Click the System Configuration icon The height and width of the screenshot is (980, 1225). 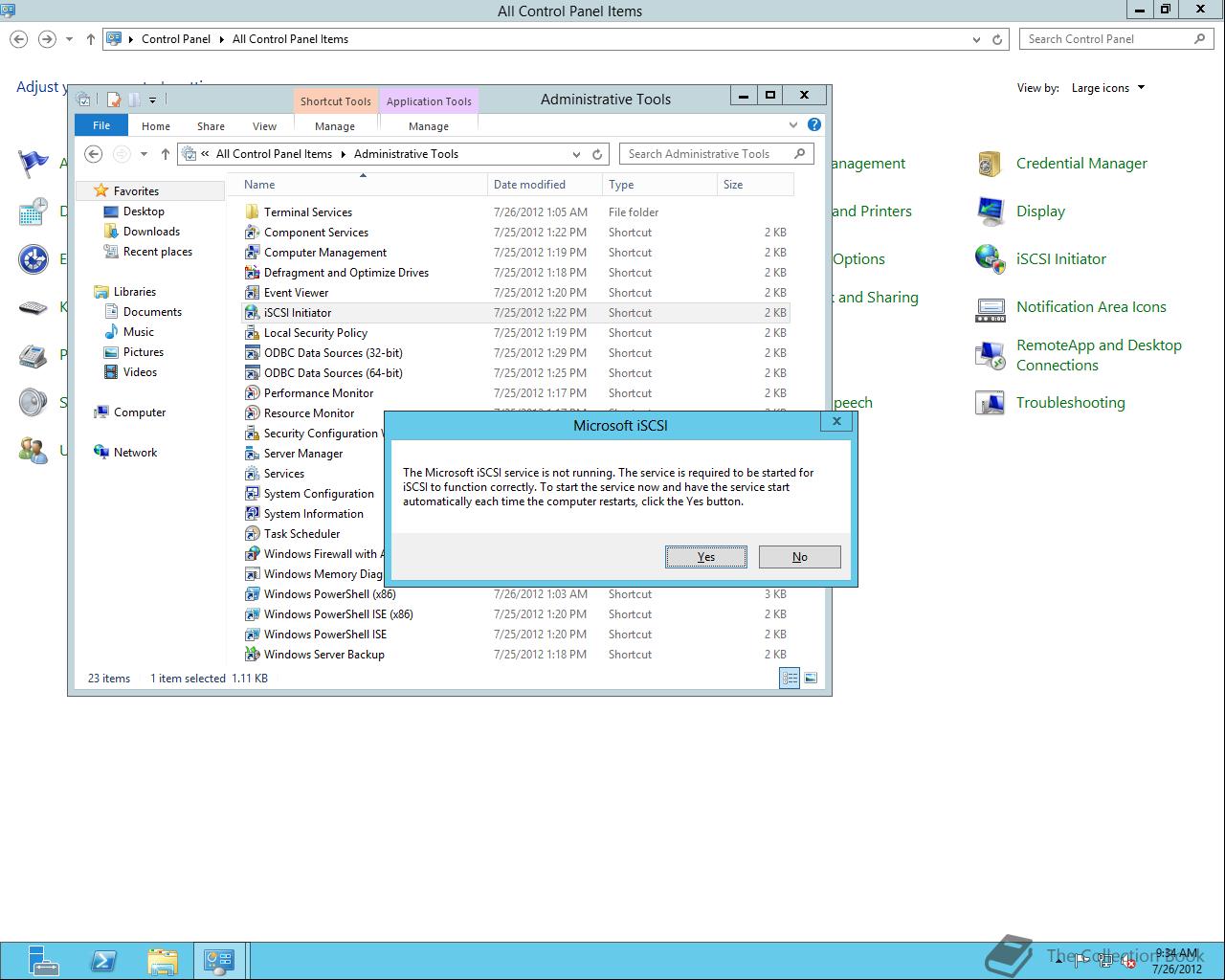[x=252, y=494]
